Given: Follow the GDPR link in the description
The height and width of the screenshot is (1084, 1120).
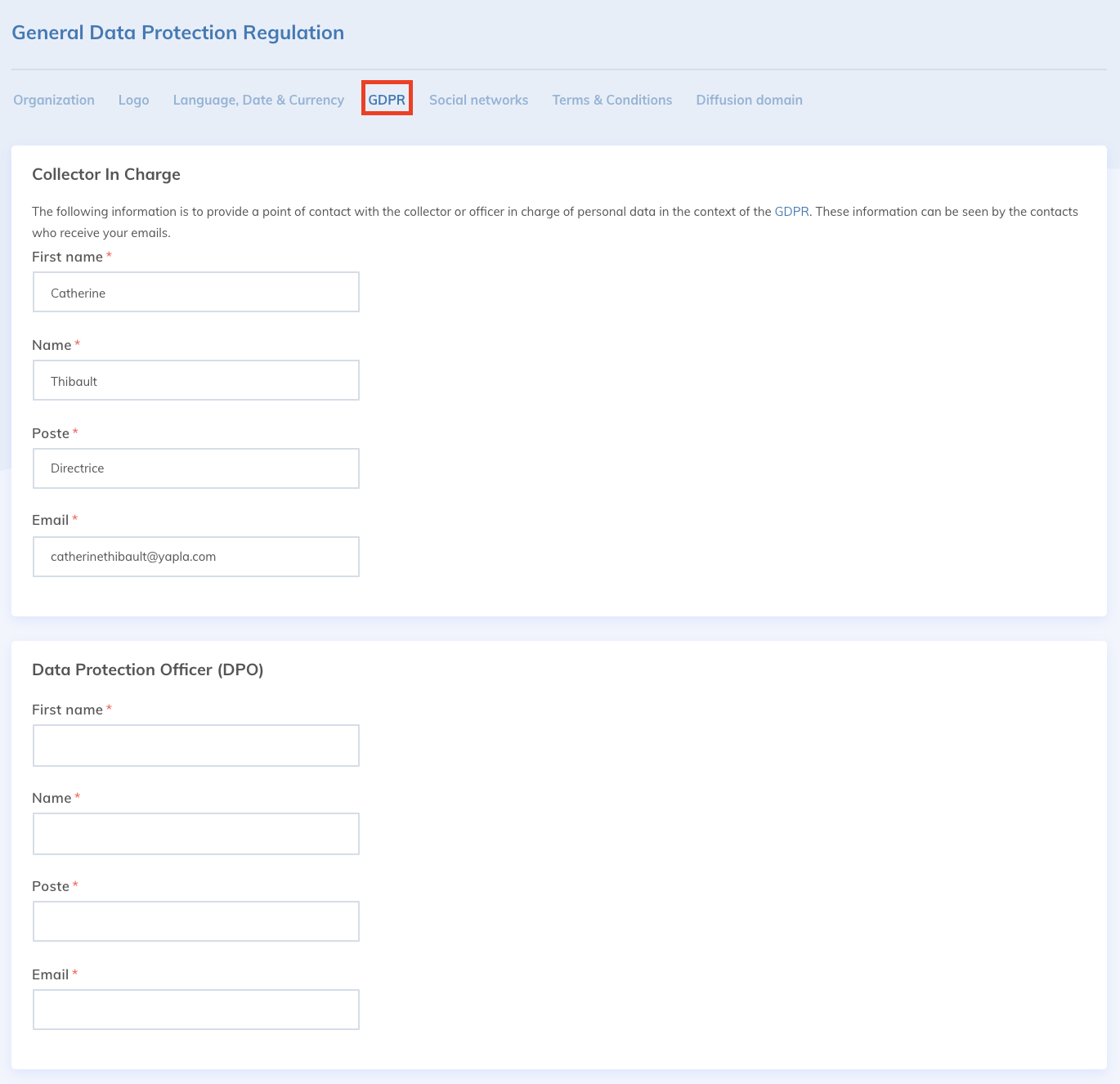Looking at the screenshot, I should (x=791, y=212).
